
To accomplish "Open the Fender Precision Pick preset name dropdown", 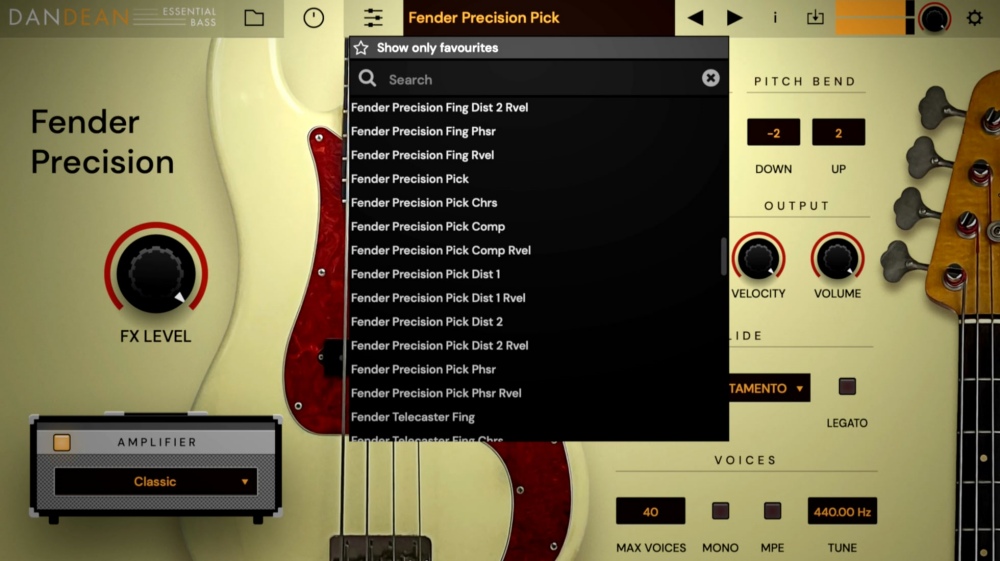I will 538,18.
